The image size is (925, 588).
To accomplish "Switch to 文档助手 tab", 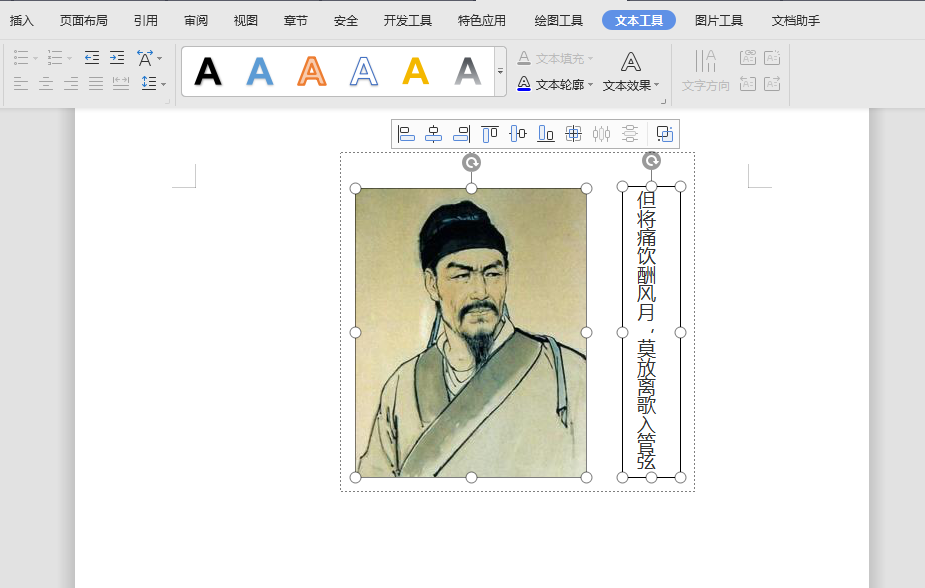I will [796, 21].
